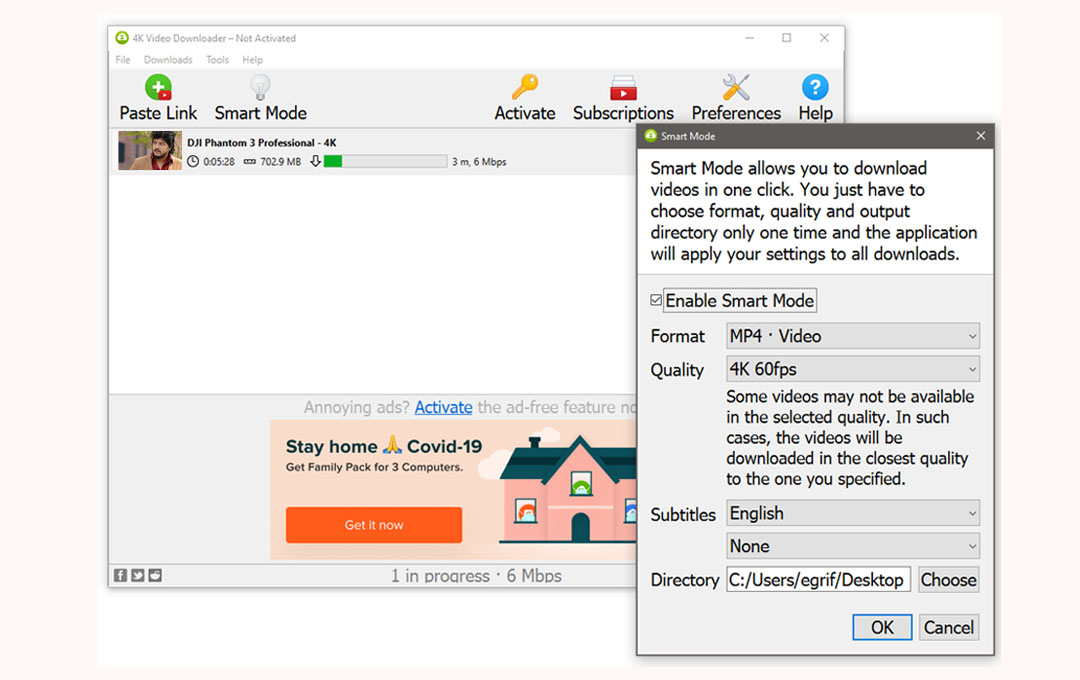Click the green download progress bar
This screenshot has height=680, width=1080.
click(x=385, y=161)
